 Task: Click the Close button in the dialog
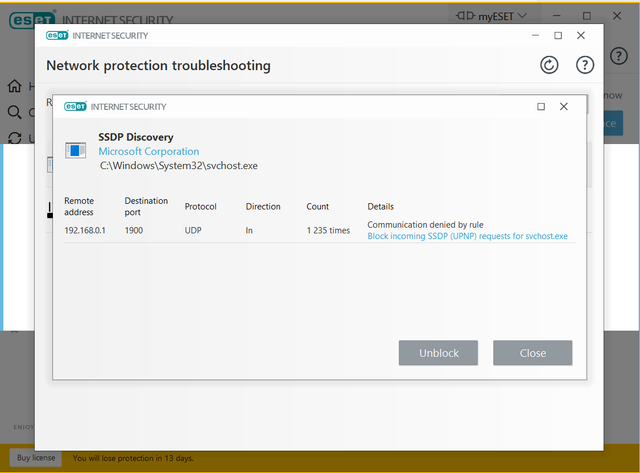533,353
